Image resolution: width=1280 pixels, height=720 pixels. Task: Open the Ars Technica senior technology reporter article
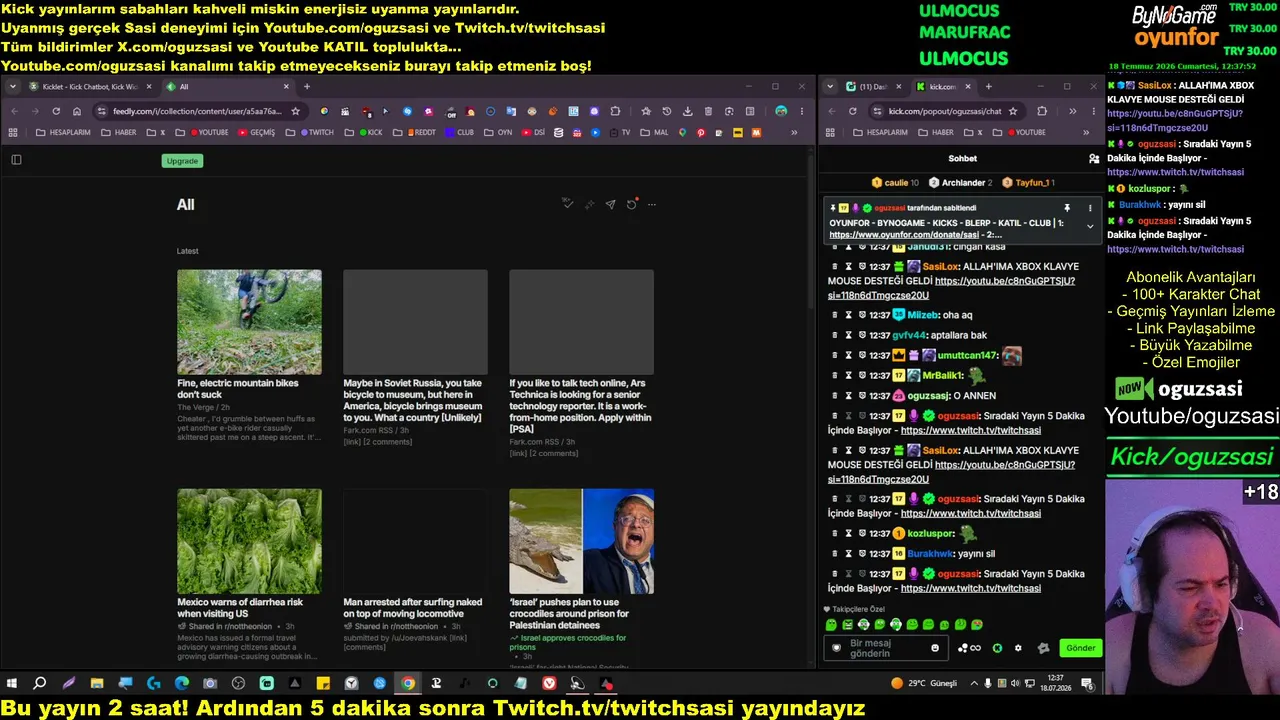(580, 406)
